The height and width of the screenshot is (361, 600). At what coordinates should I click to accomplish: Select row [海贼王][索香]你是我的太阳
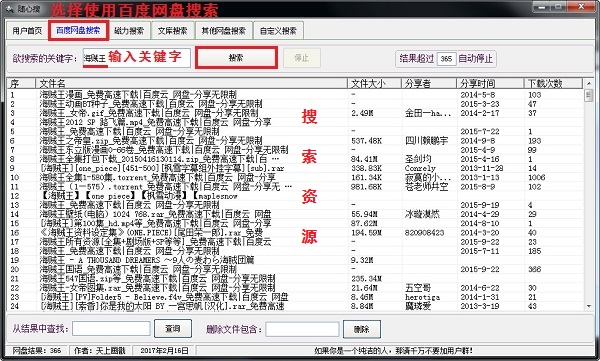[x=295, y=306]
